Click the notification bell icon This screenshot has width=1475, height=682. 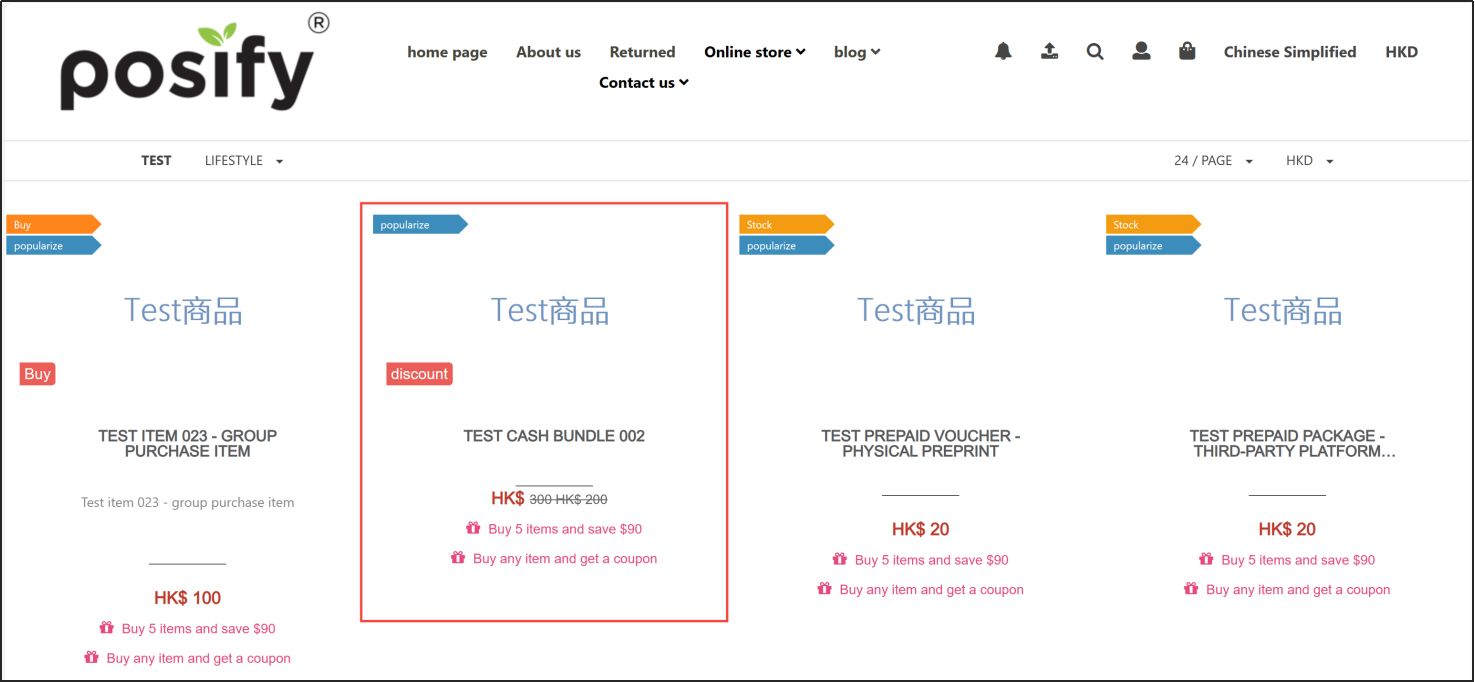[x=1003, y=51]
